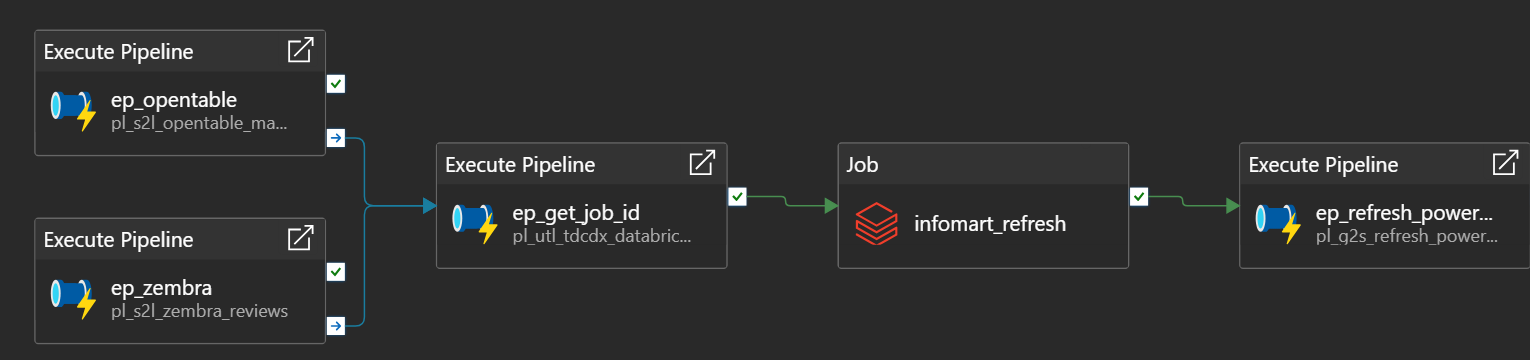Select ep_zembra success output checkmark
The width and height of the screenshot is (1530, 360).
(336, 271)
